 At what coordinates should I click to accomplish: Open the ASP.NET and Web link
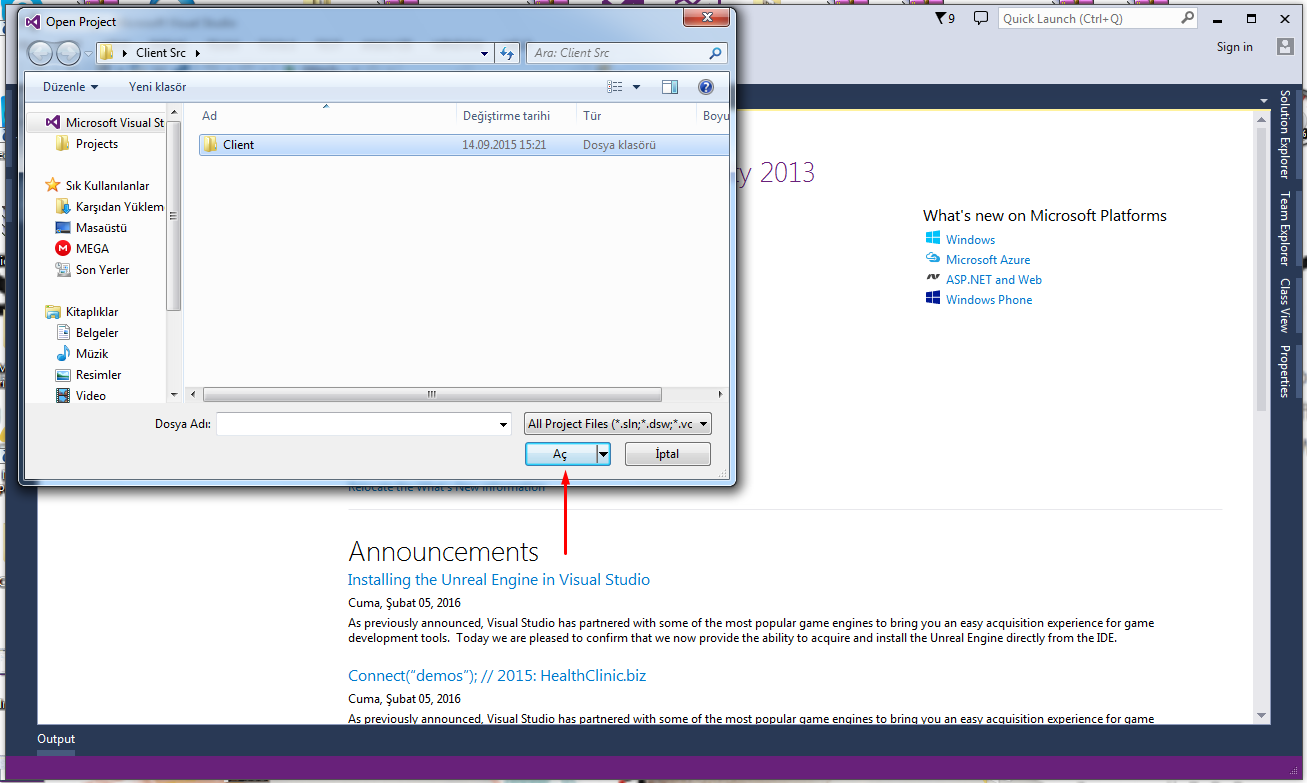(994, 280)
